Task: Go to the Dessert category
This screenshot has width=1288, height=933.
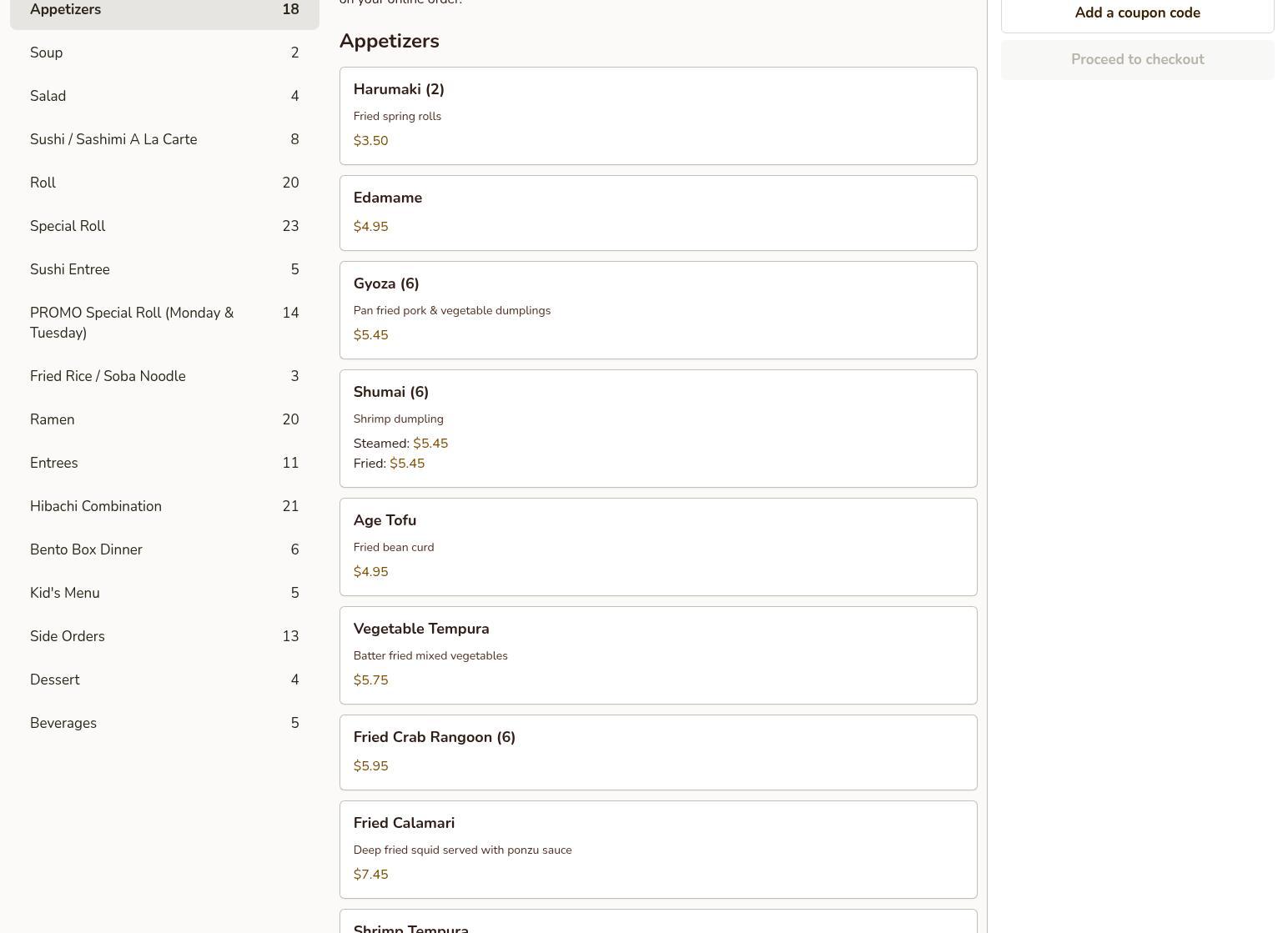Action: [164, 680]
